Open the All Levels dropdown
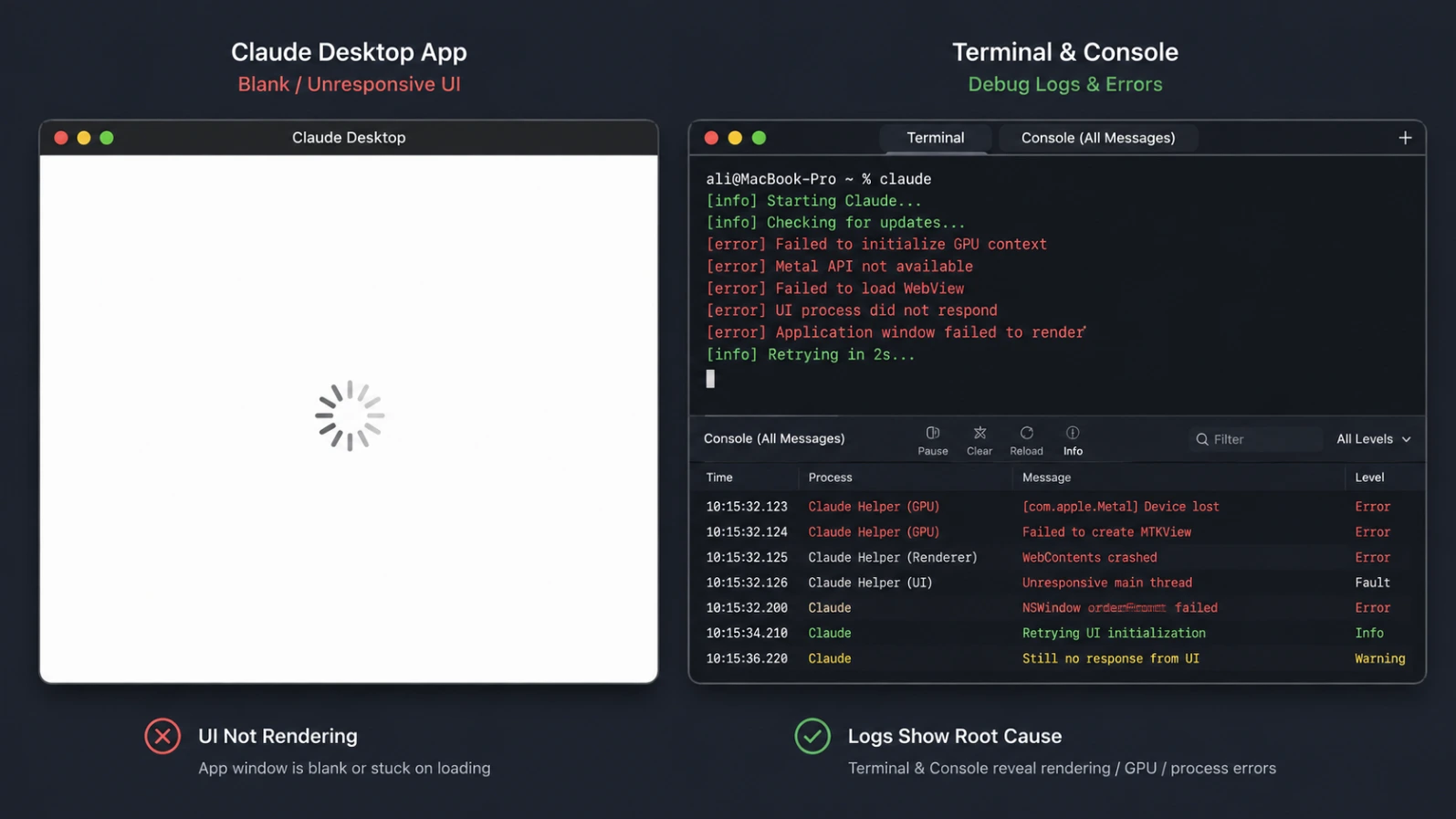The image size is (1456, 819). 1374,439
